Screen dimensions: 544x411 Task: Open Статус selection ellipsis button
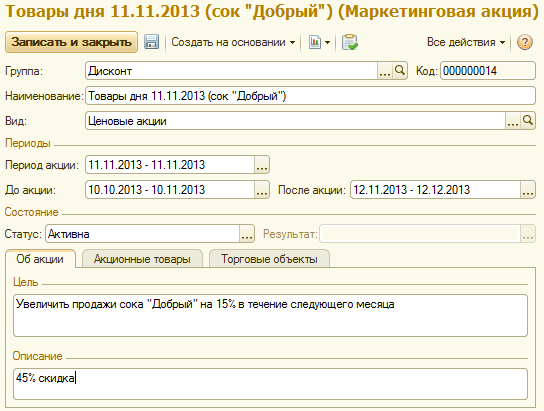click(x=247, y=234)
